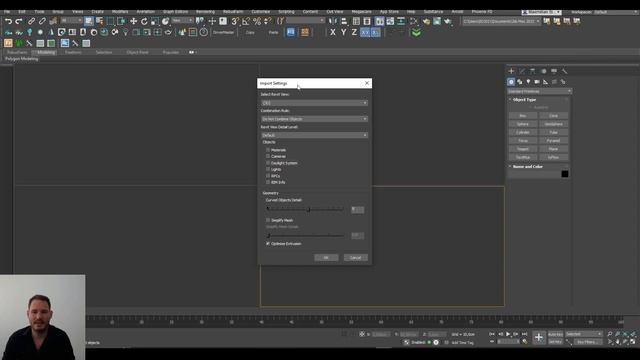The image size is (640, 360).
Task: Select the Shapes category icon
Action: [520, 82]
